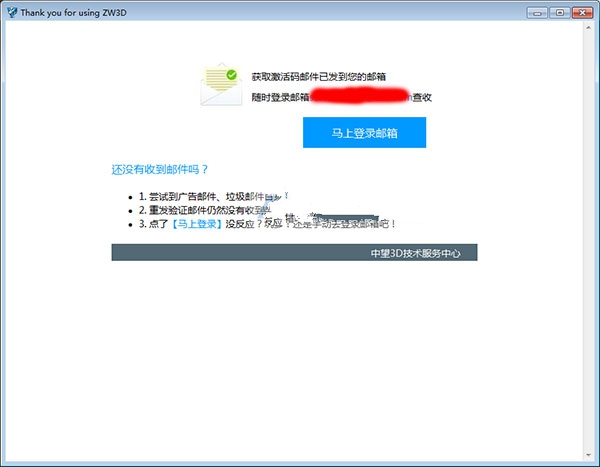600x467 pixels.
Task: Click the 获取激活码邮件已发到您的邮箱 text
Action: (x=318, y=77)
